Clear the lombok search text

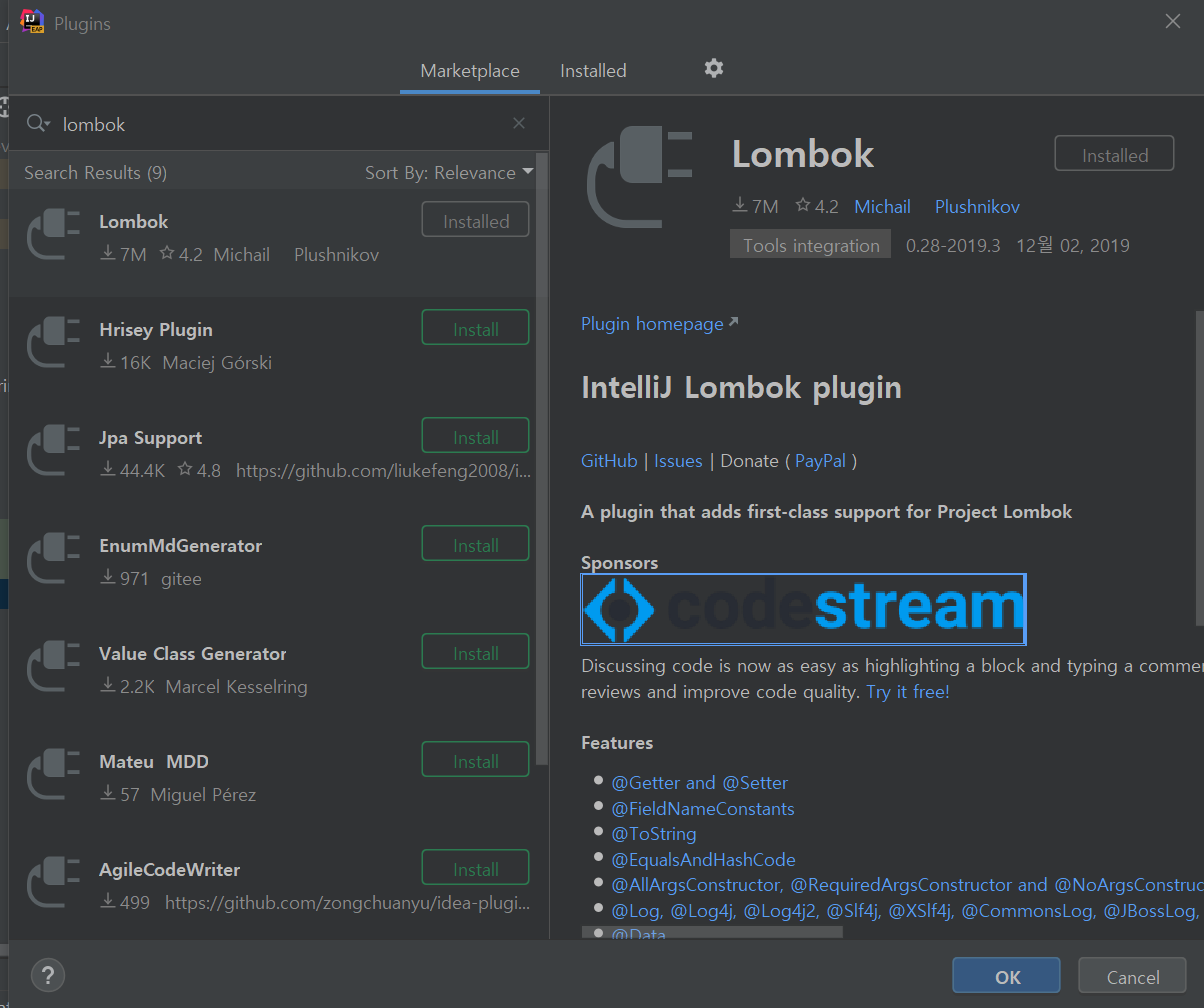519,123
